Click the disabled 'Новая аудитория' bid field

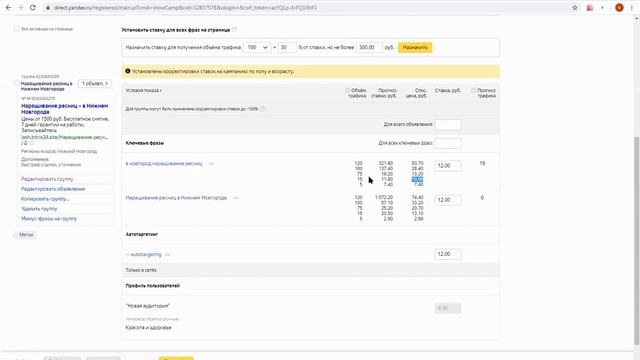pyautogui.click(x=448, y=308)
